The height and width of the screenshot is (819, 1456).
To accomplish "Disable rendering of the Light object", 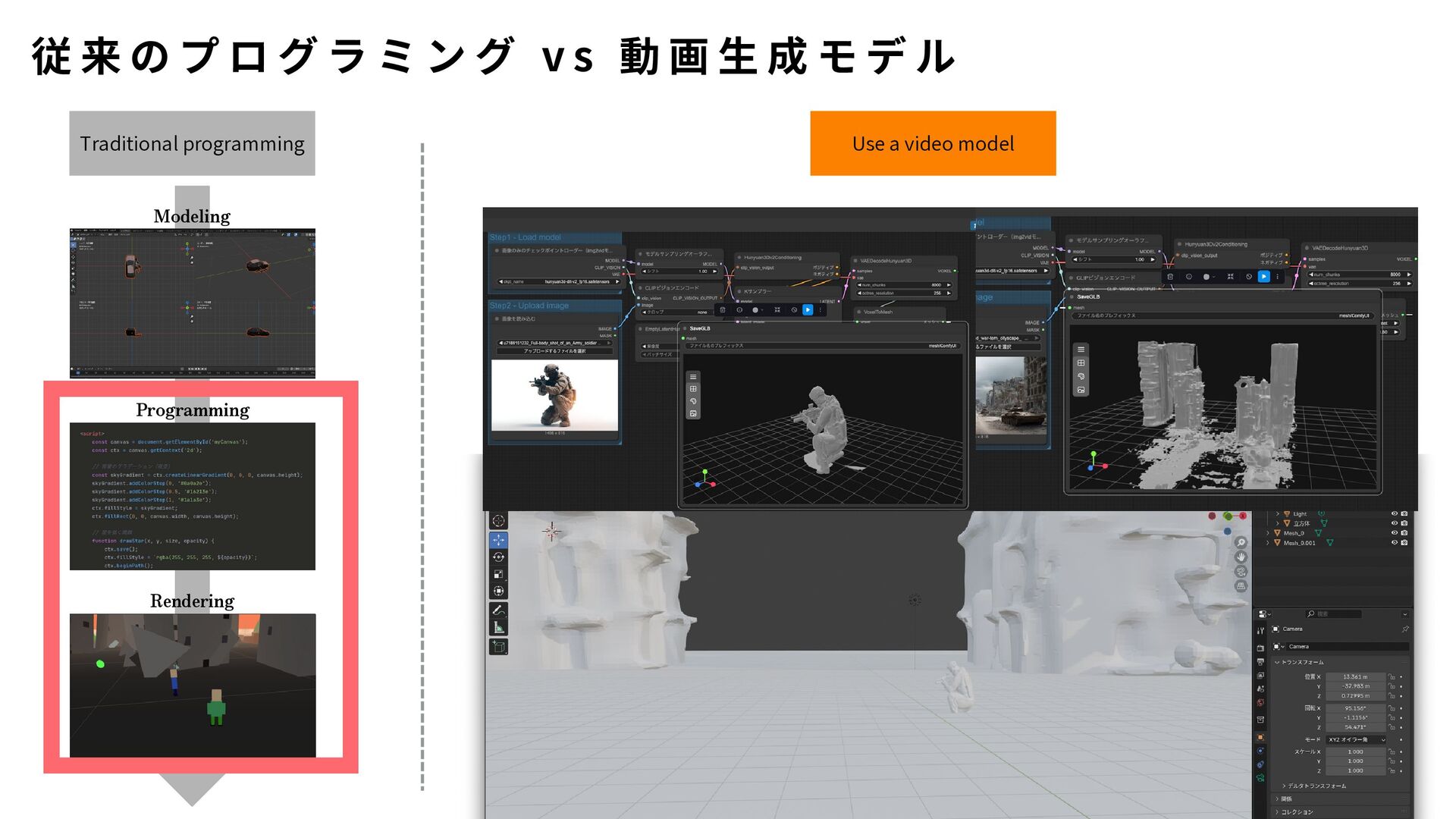I will (1404, 514).
